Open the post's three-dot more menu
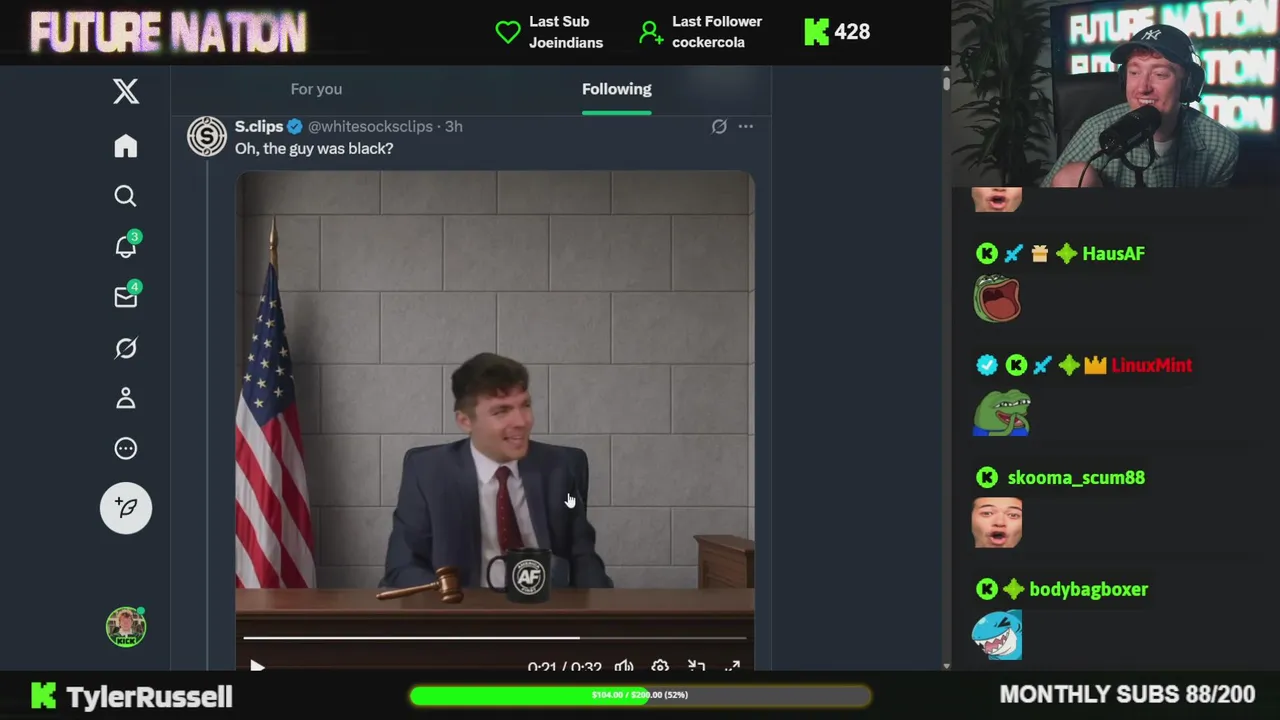 [746, 126]
